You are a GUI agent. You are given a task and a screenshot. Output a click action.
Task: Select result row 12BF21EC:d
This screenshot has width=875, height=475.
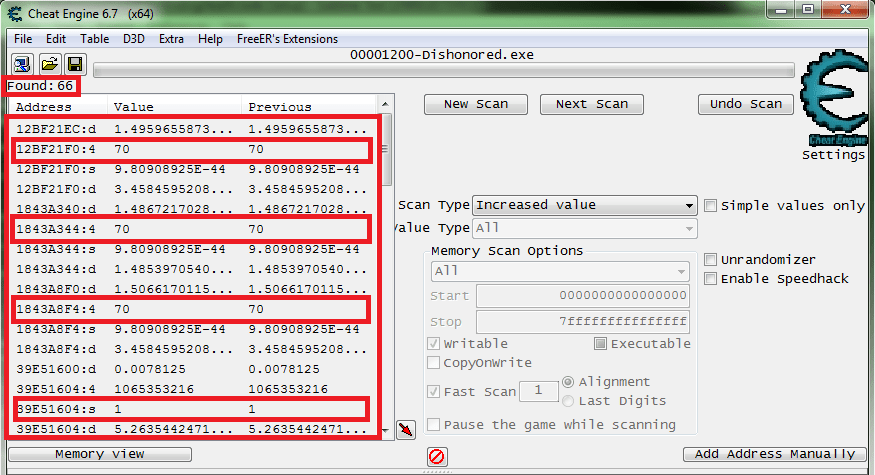click(x=191, y=129)
